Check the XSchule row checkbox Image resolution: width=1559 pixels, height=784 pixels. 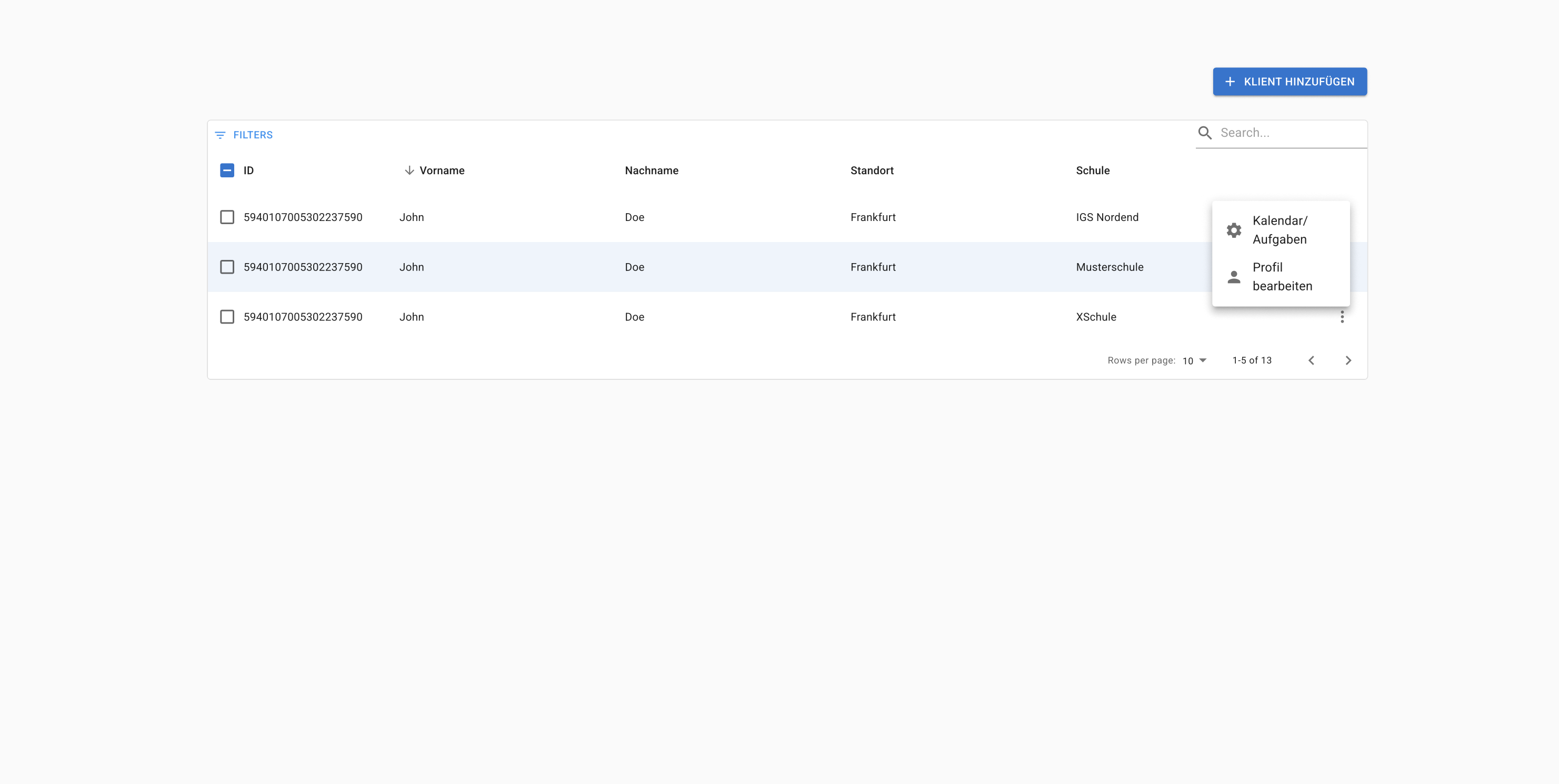point(227,317)
